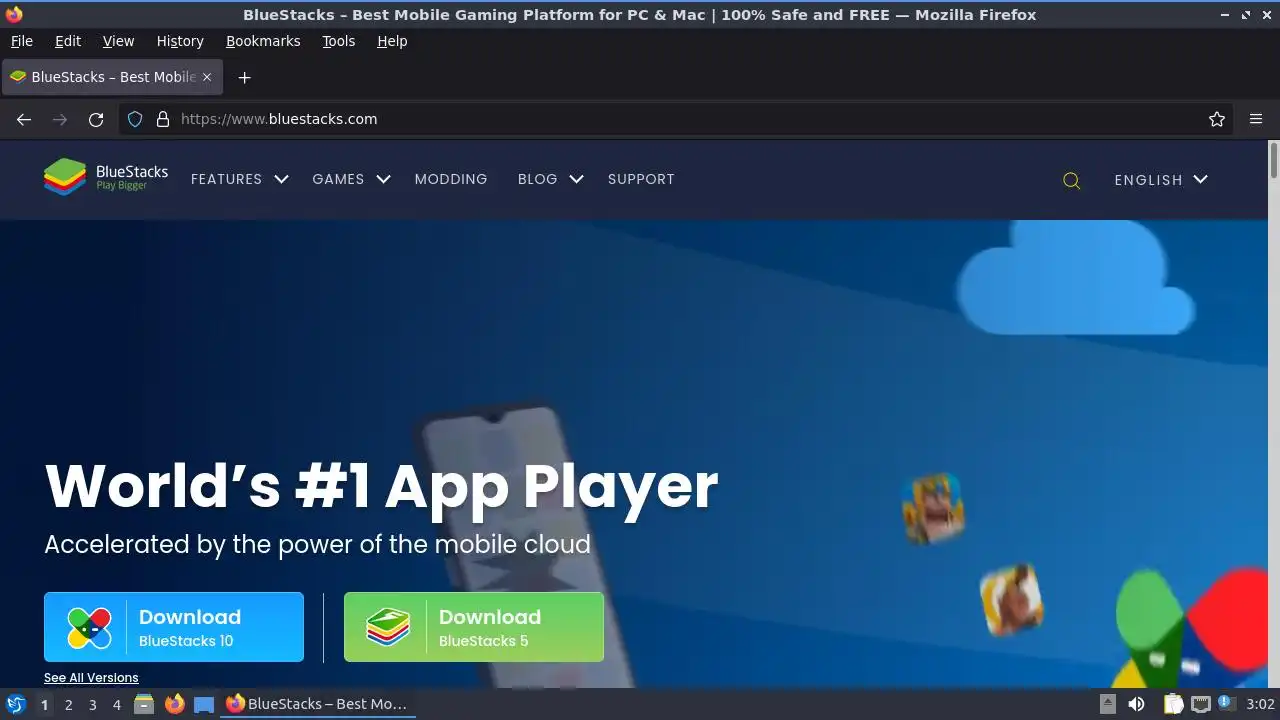Screen dimensions: 1280x720
Task: Click the padlock site security icon
Action: click(x=163, y=119)
